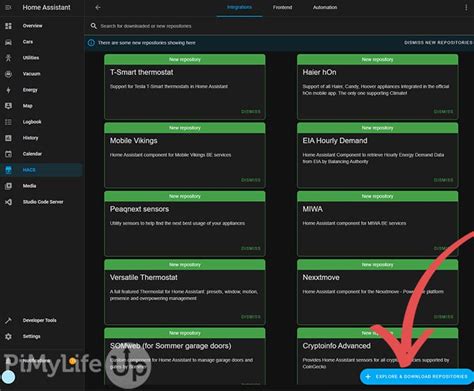The width and height of the screenshot is (474, 391).
Task: Click the Settings gear icon
Action: (8, 336)
